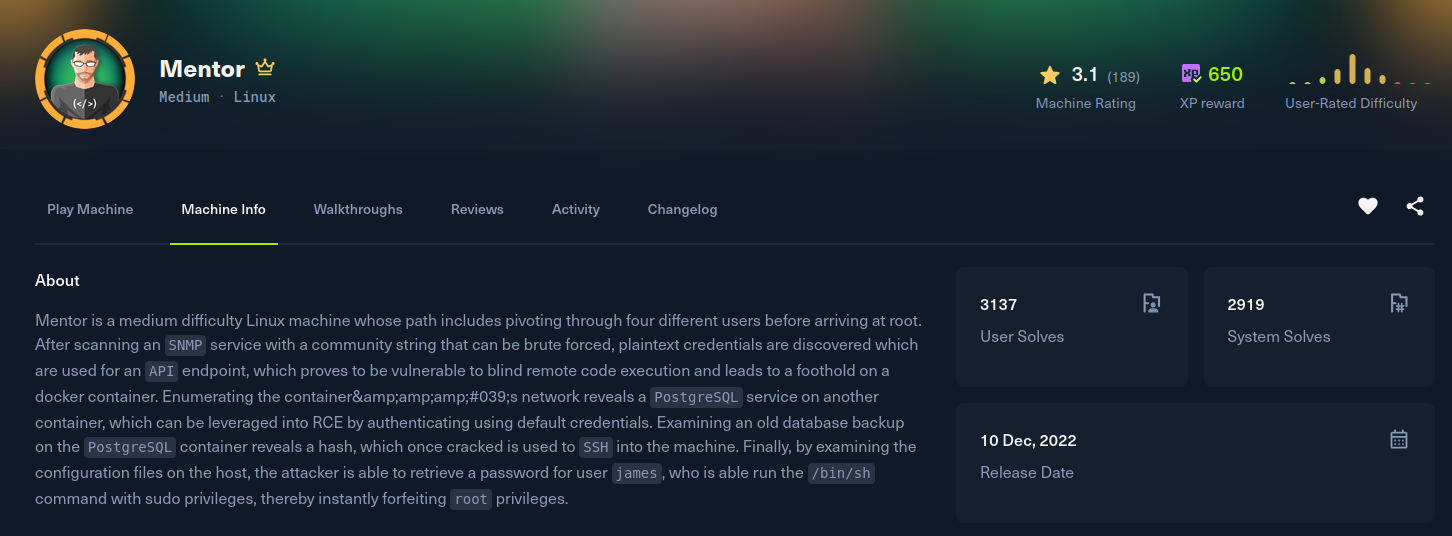Viewport: 1452px width, 536px height.
Task: Click the /bin/sh code tag
Action: (842, 473)
